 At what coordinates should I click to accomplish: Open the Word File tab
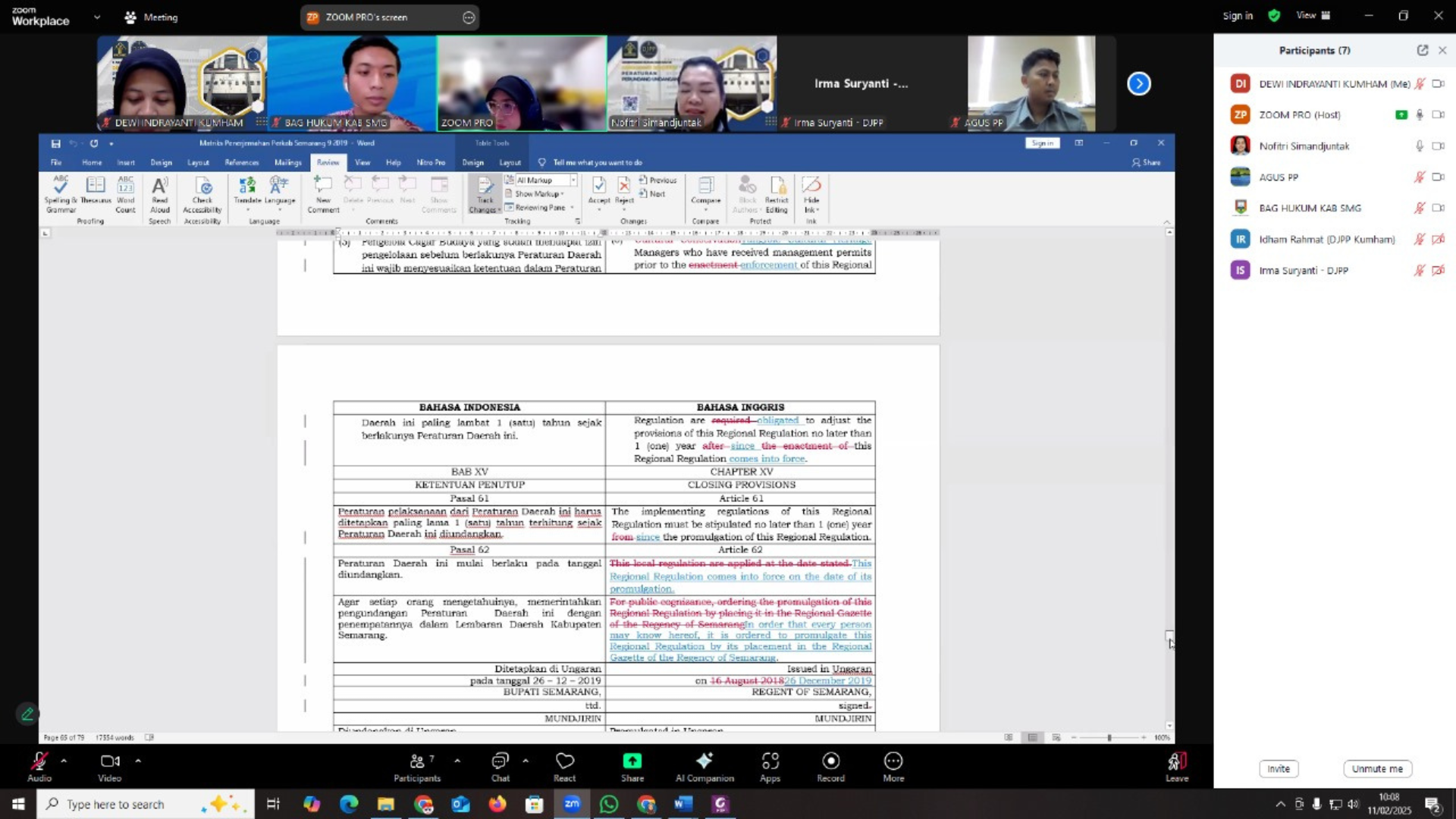point(56,162)
